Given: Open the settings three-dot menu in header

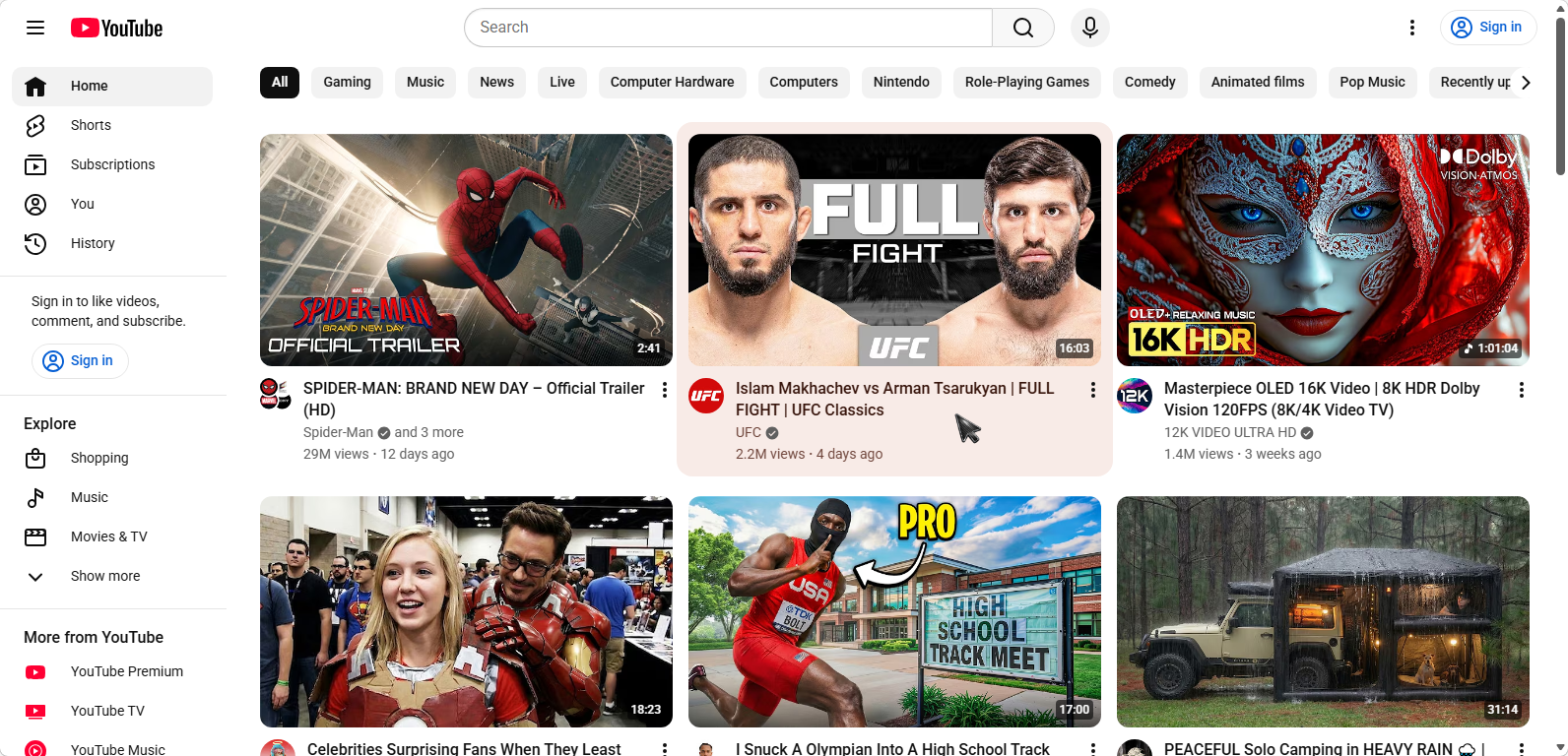Looking at the screenshot, I should (1412, 28).
